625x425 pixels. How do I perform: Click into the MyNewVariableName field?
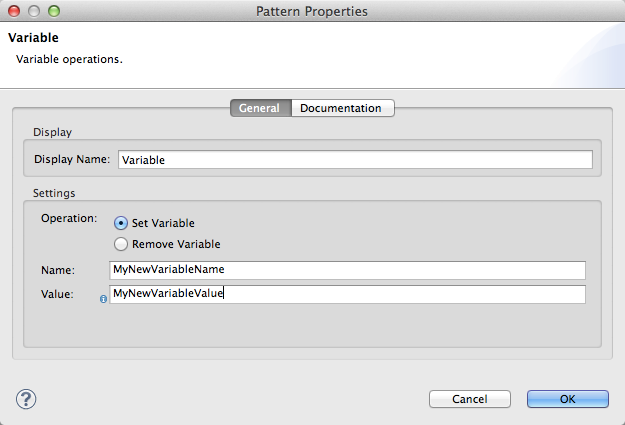tap(347, 270)
